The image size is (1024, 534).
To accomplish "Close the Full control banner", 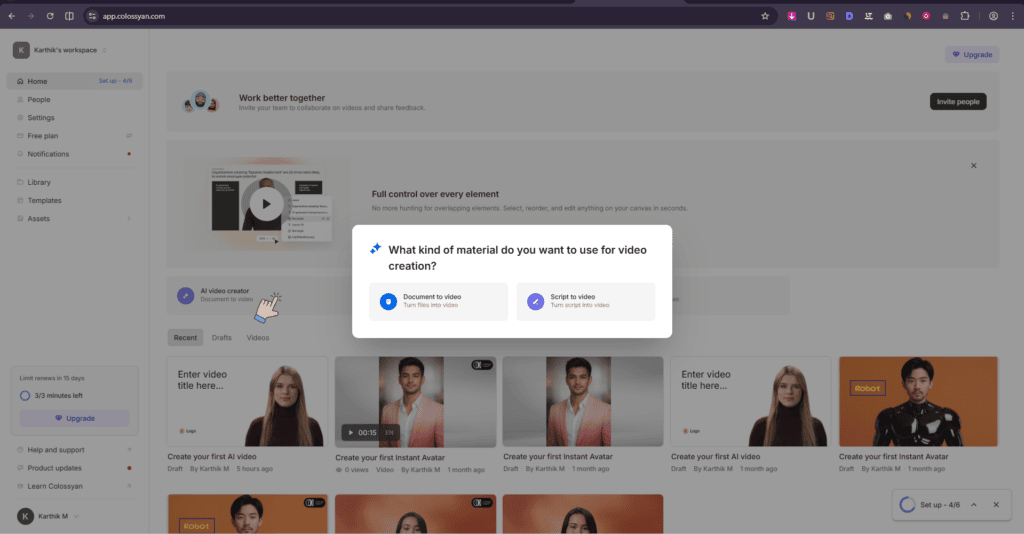I will pos(973,166).
